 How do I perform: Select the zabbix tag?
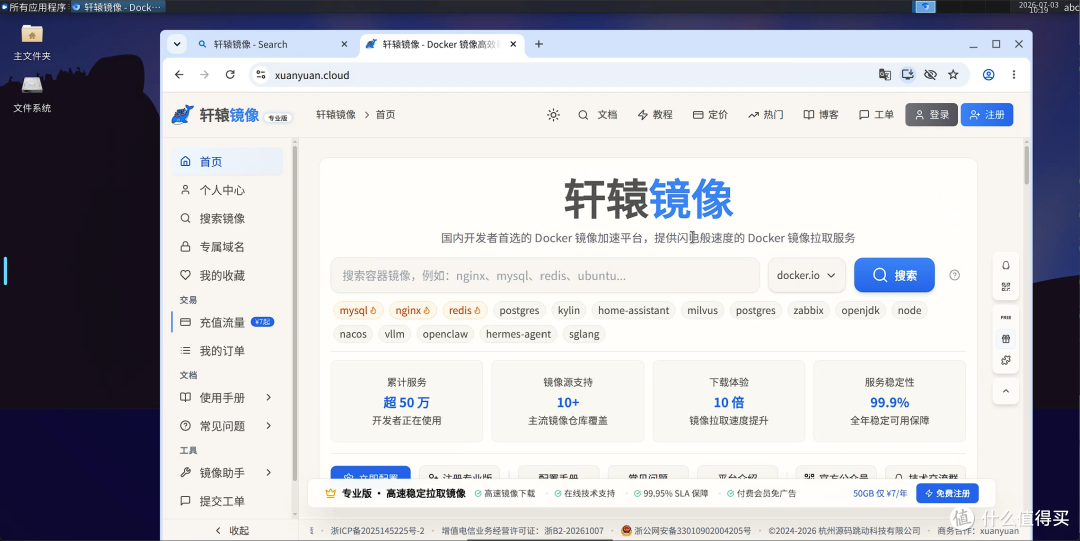[808, 310]
